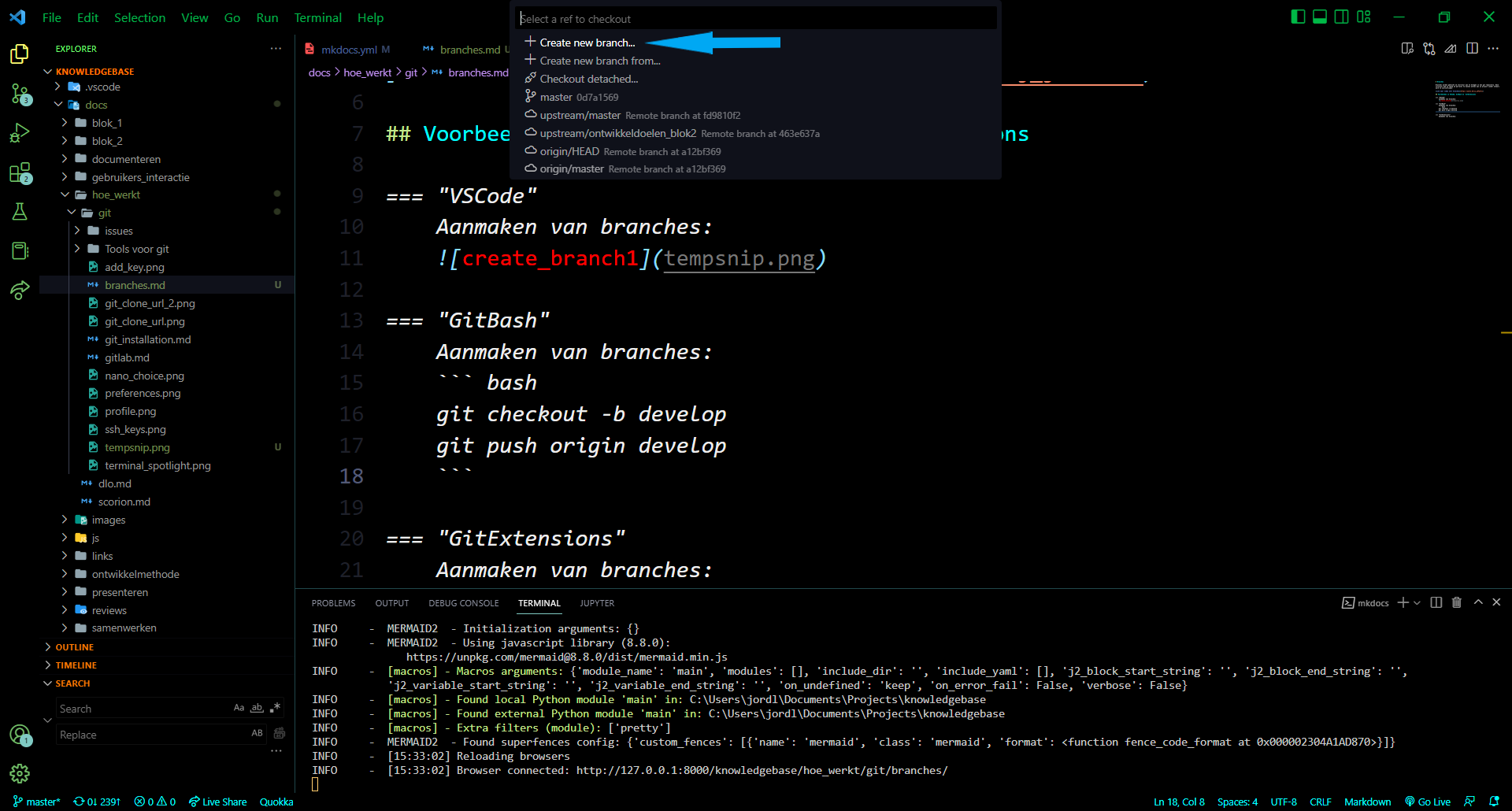Image resolution: width=1512 pixels, height=811 pixels.
Task: Click the minimap code overview
Action: click(x=1466, y=98)
